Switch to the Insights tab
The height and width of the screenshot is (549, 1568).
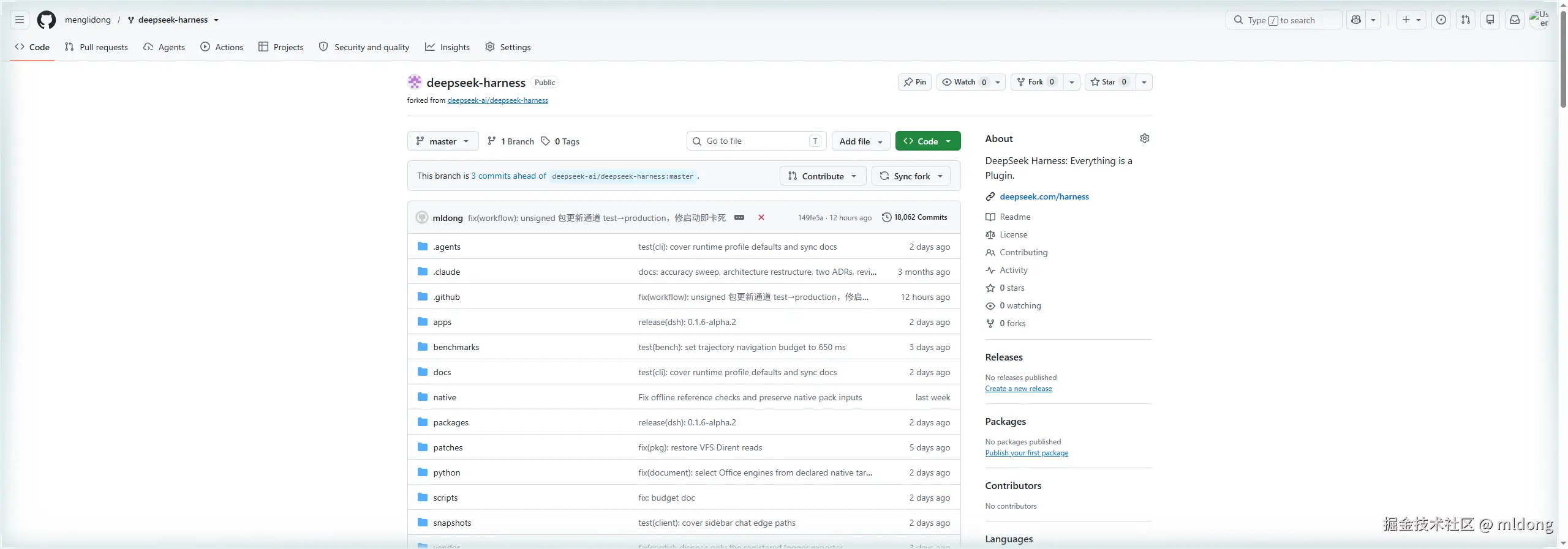(x=448, y=47)
